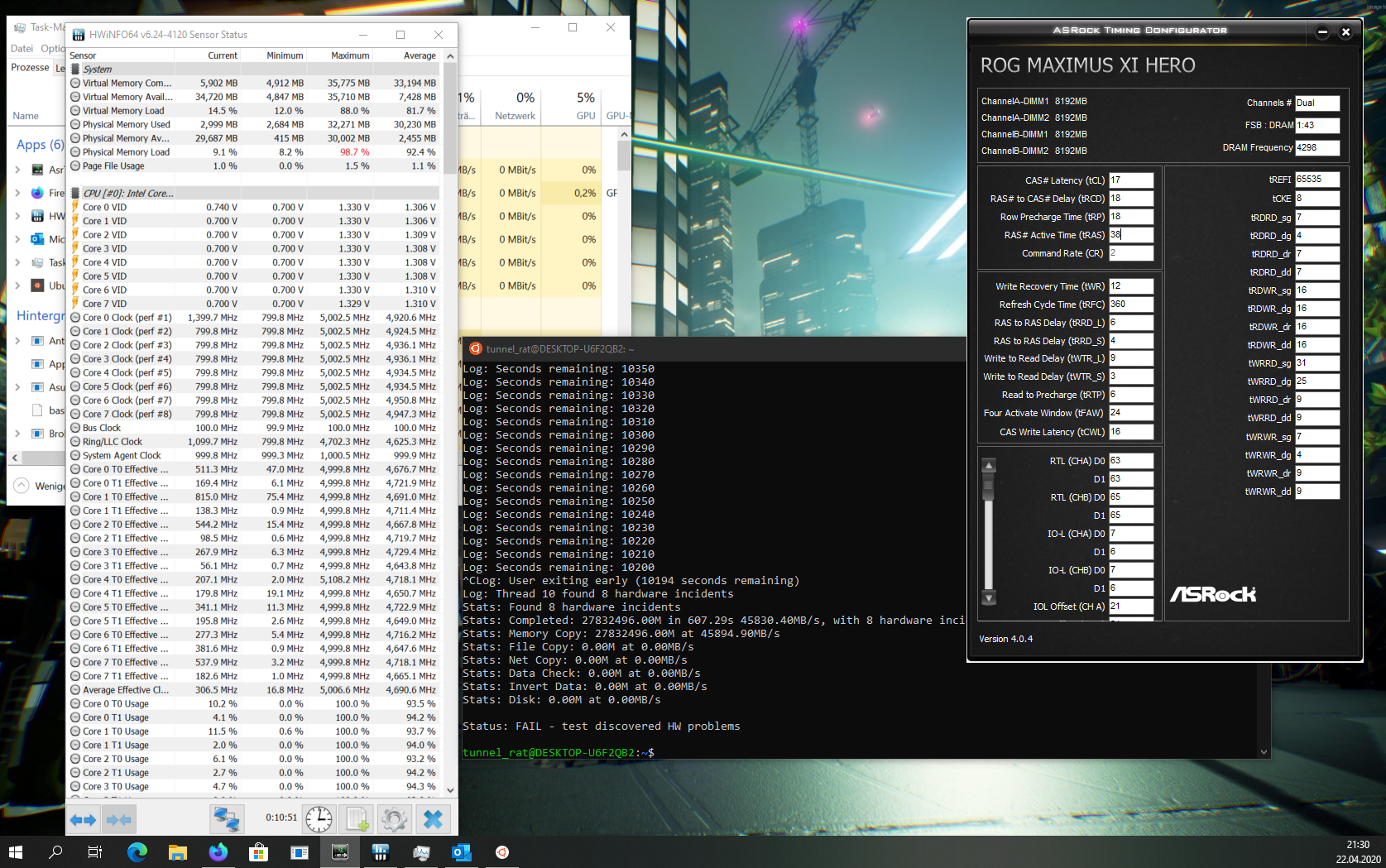Screen dimensions: 1386x868
Task: Click the CAS# Latency (tCL) field
Action: coord(1130,180)
